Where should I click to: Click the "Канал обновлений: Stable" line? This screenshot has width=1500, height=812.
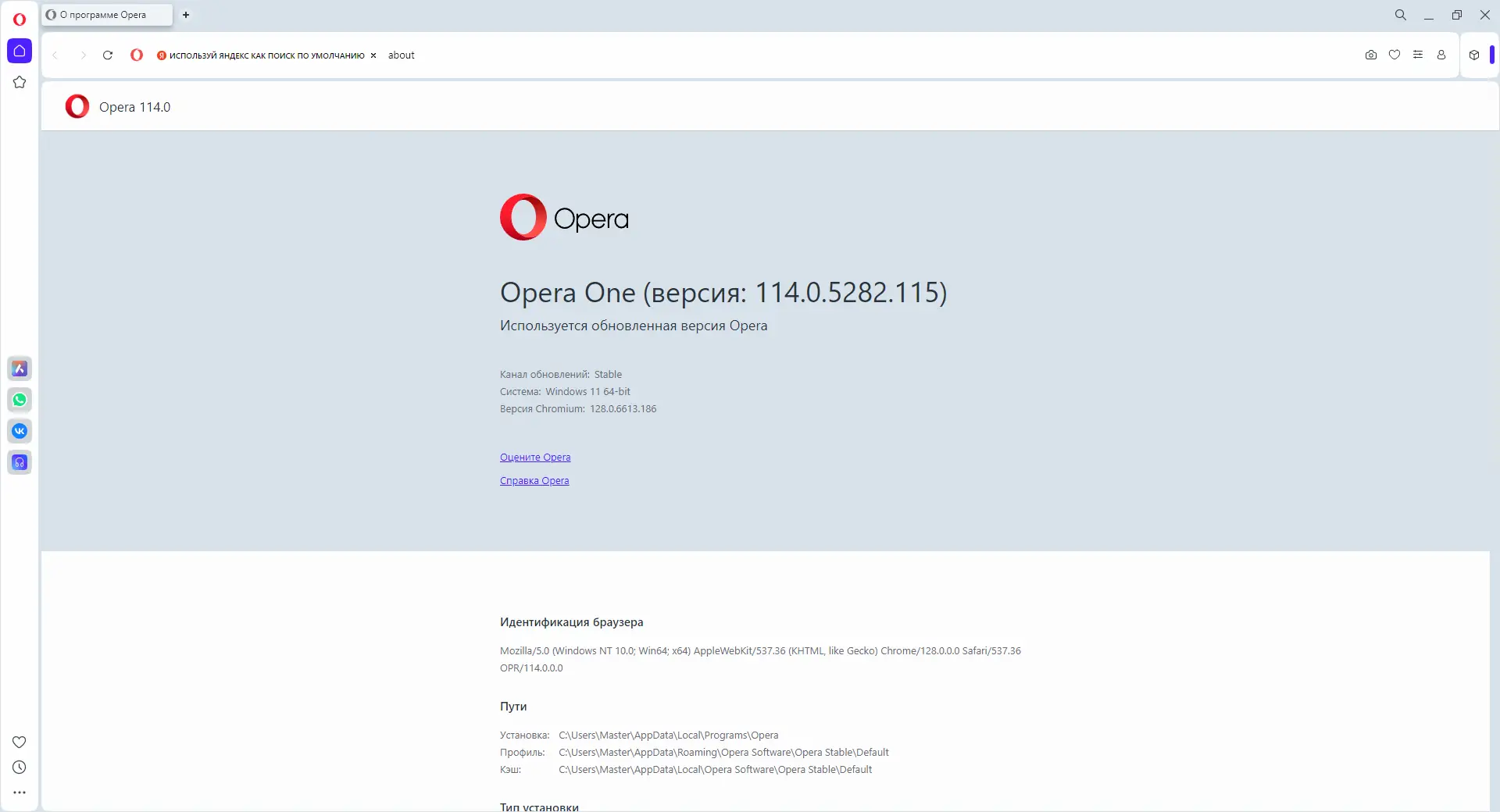point(561,375)
